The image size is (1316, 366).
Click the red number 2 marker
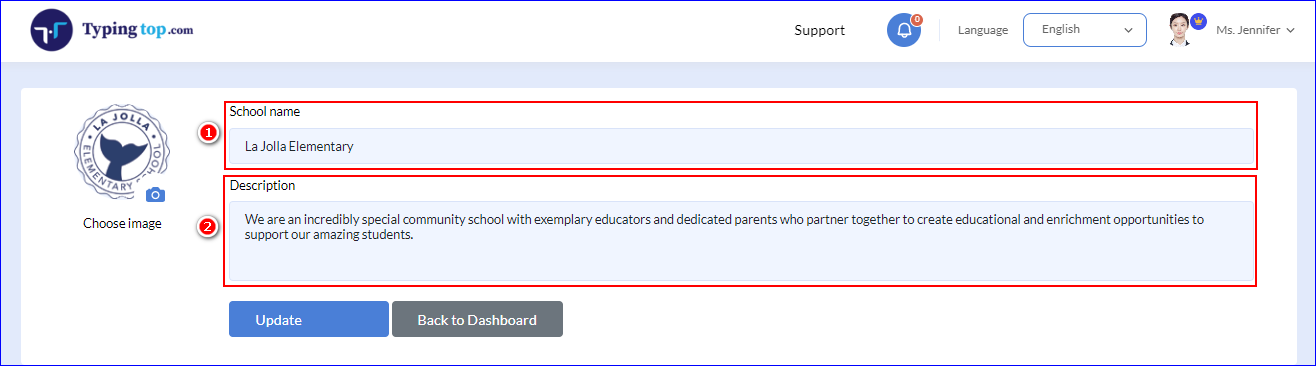click(208, 227)
